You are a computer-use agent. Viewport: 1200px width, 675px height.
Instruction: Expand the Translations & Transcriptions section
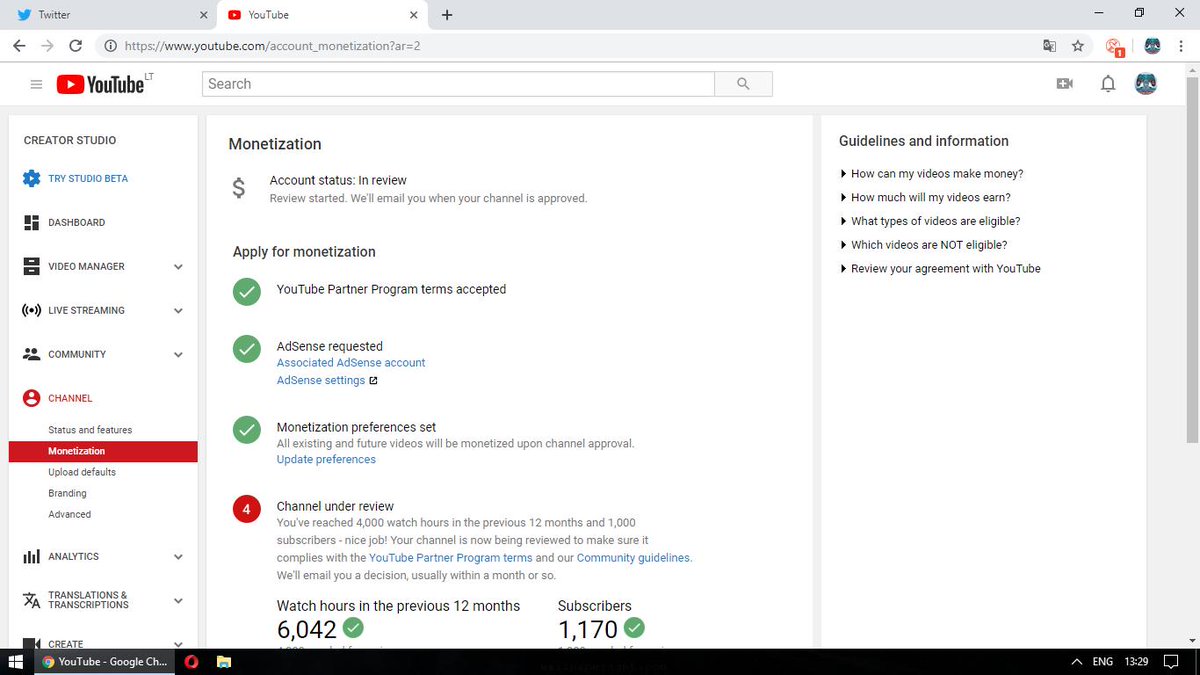178,601
